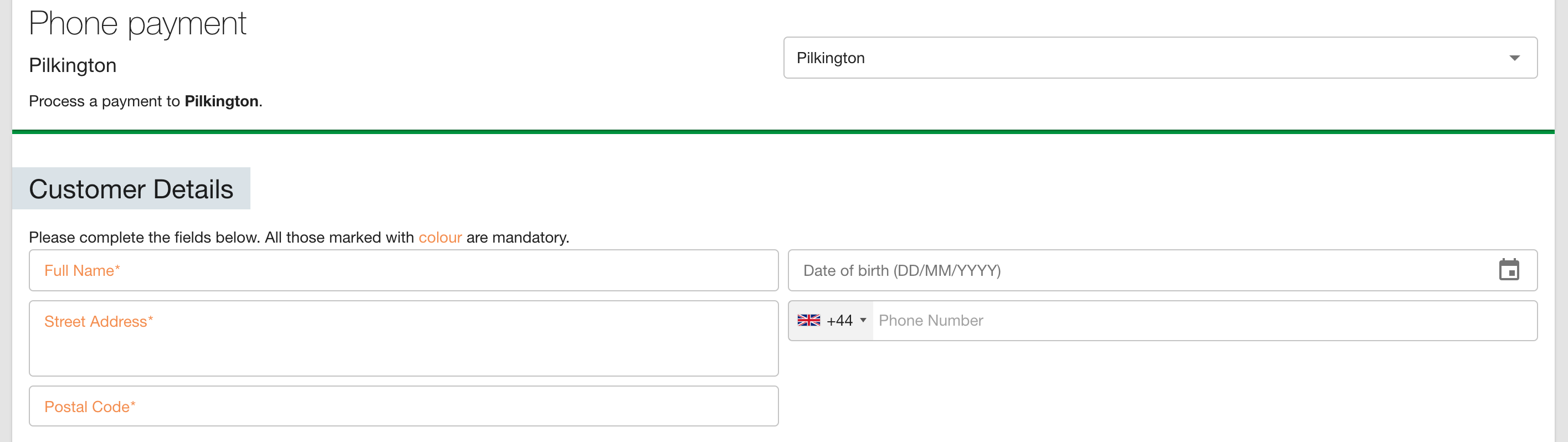Focus the Postal Code field
The height and width of the screenshot is (442, 1568).
[403, 406]
